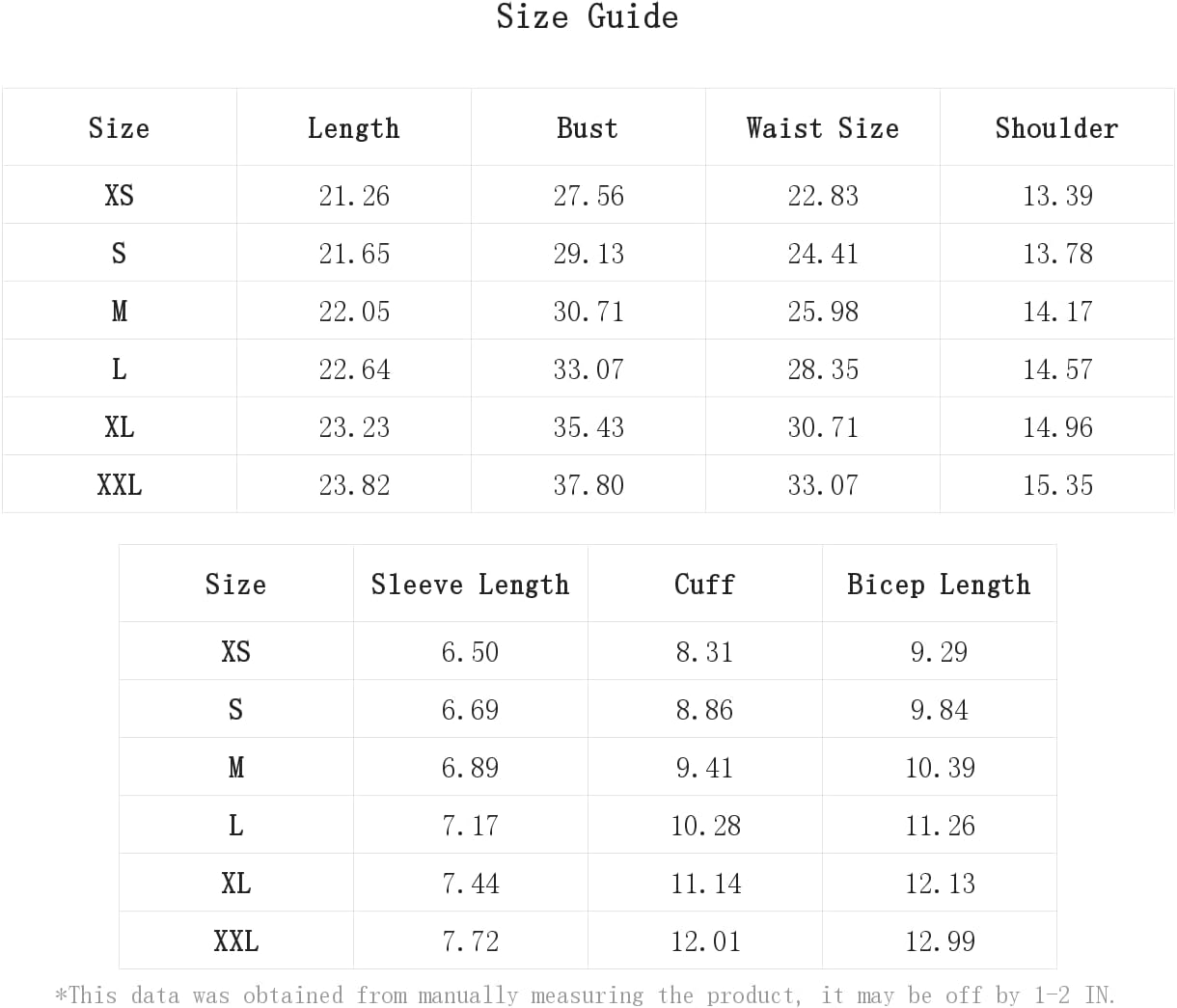The width and height of the screenshot is (1177, 1008).
Task: Select the Length column header
Action: [x=353, y=127]
